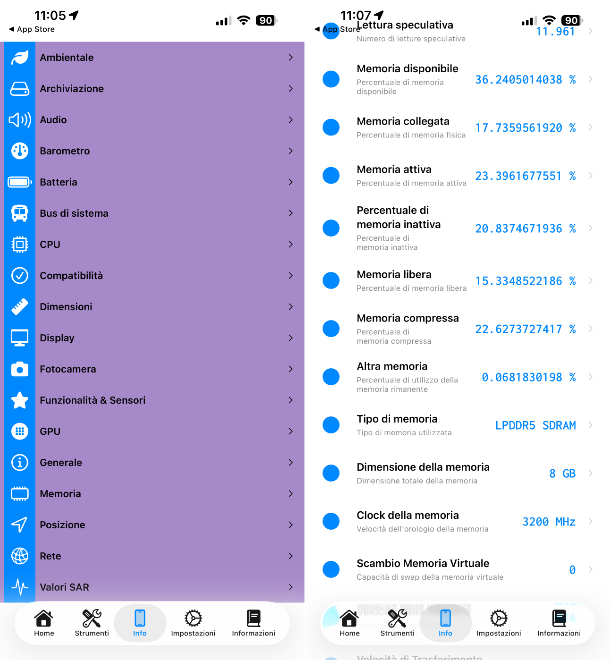Tap the blue dot beside Clock della memoria
This screenshot has width=610, height=660.
pyautogui.click(x=331, y=522)
